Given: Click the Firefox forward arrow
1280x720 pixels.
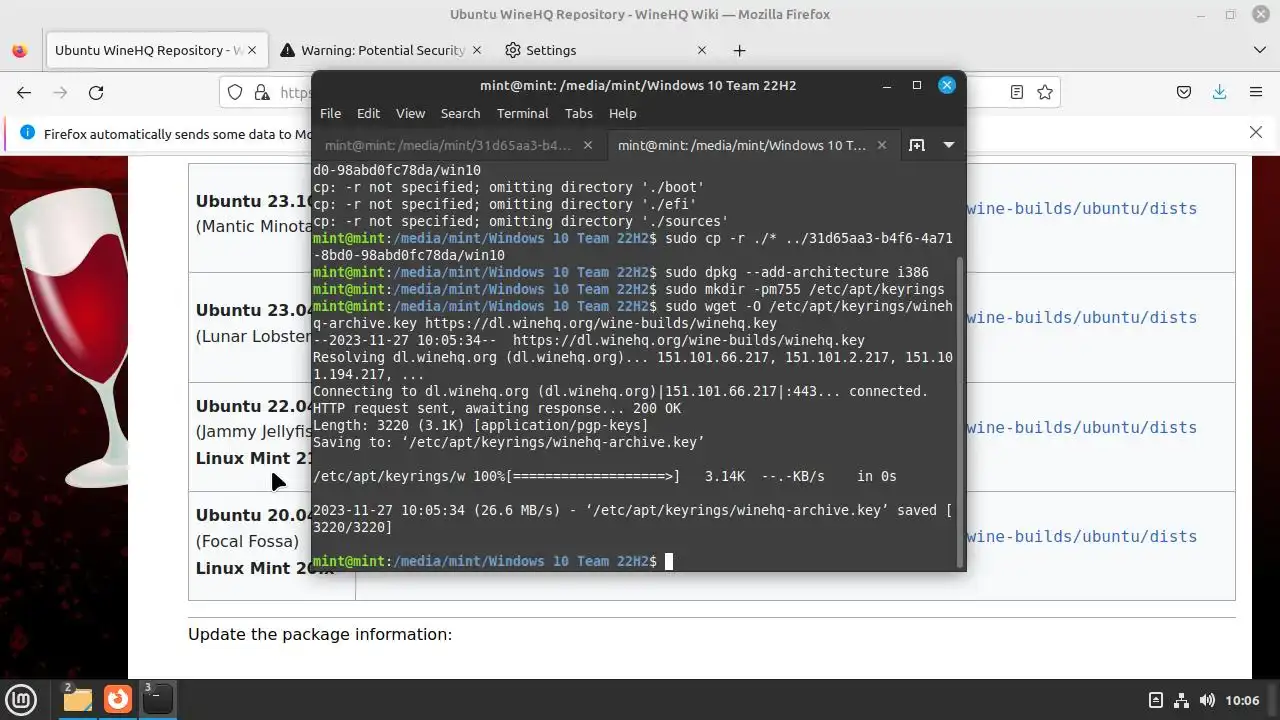Looking at the screenshot, I should click(x=60, y=92).
